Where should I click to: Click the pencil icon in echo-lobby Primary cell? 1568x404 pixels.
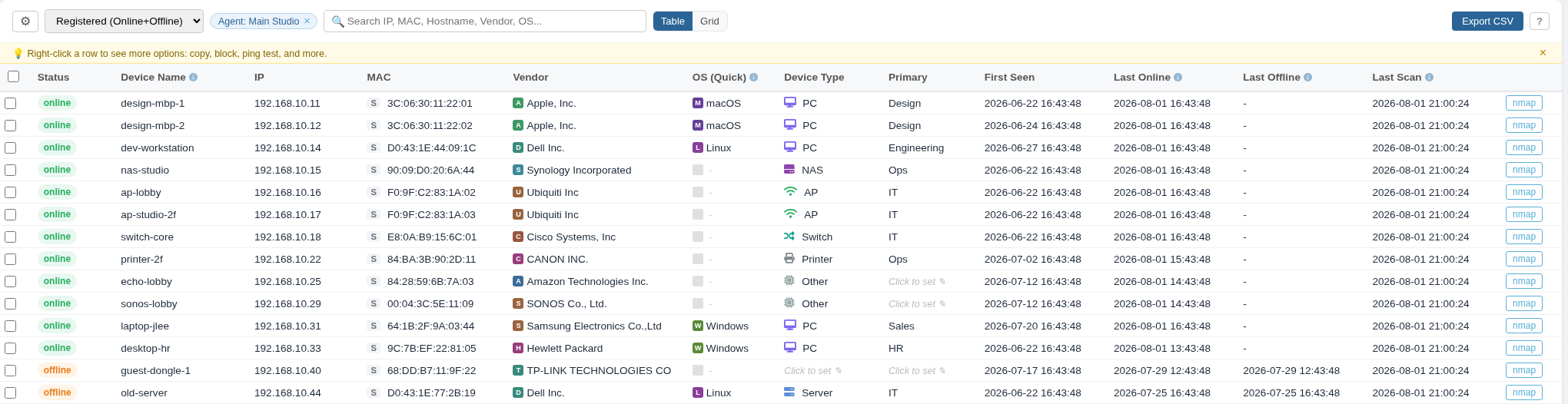[x=942, y=282]
